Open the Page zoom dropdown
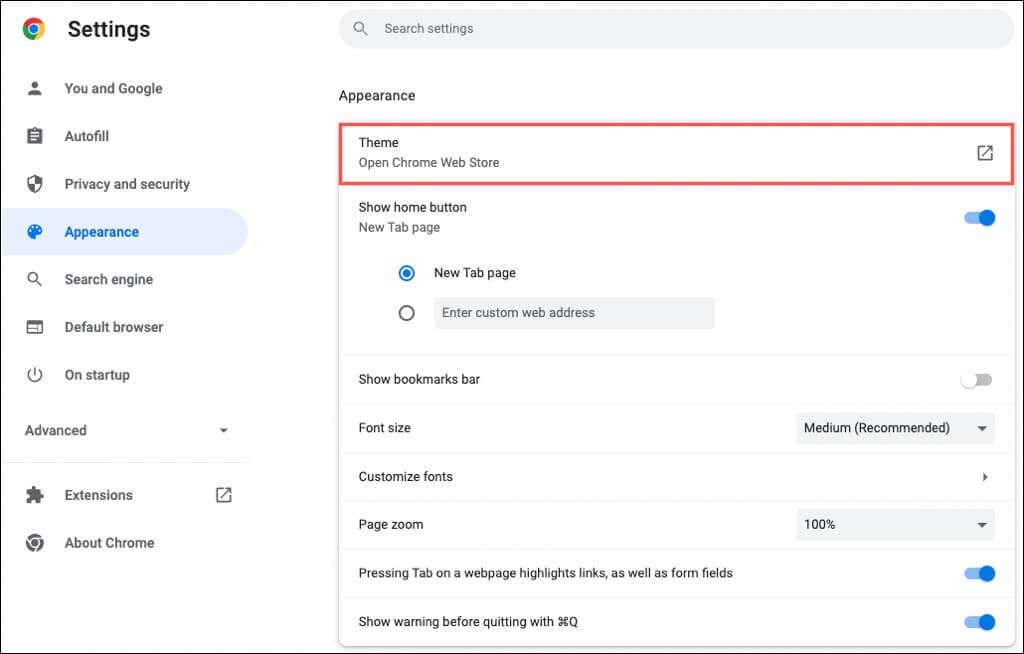The image size is (1024, 654). [x=894, y=524]
